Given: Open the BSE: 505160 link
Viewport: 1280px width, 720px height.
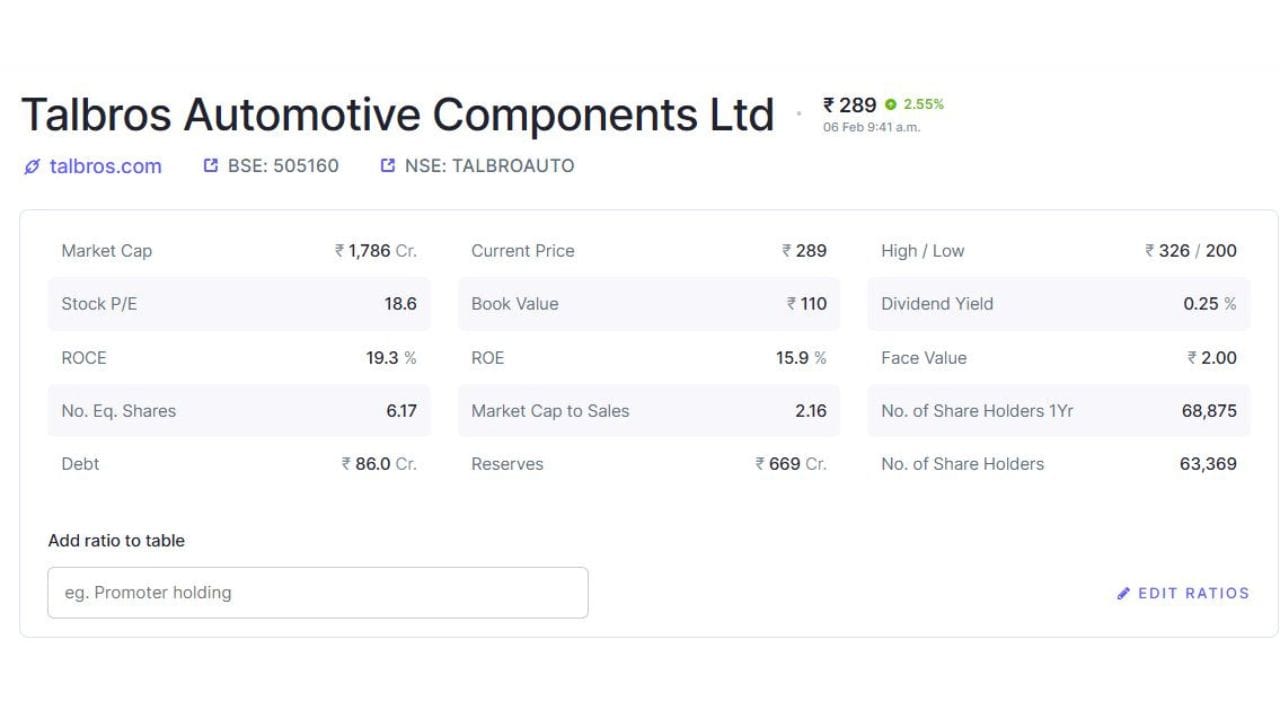Looking at the screenshot, I should 283,166.
